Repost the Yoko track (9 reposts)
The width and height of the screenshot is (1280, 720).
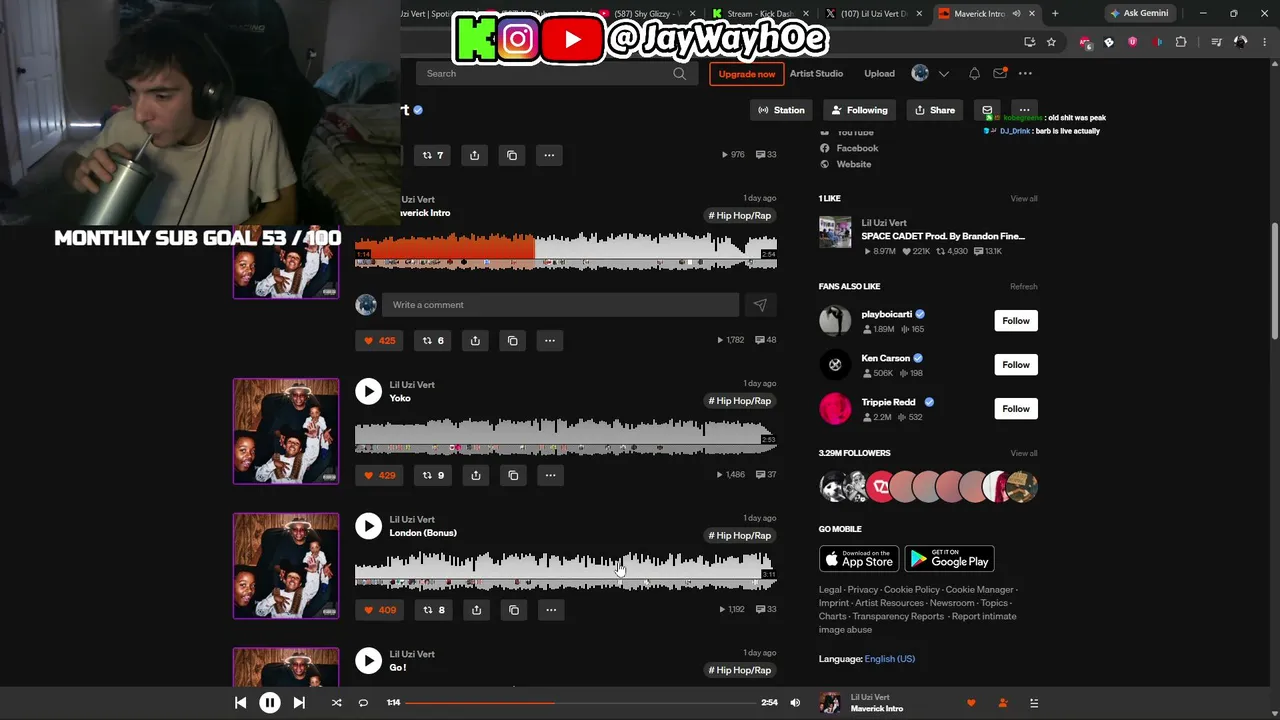434,475
